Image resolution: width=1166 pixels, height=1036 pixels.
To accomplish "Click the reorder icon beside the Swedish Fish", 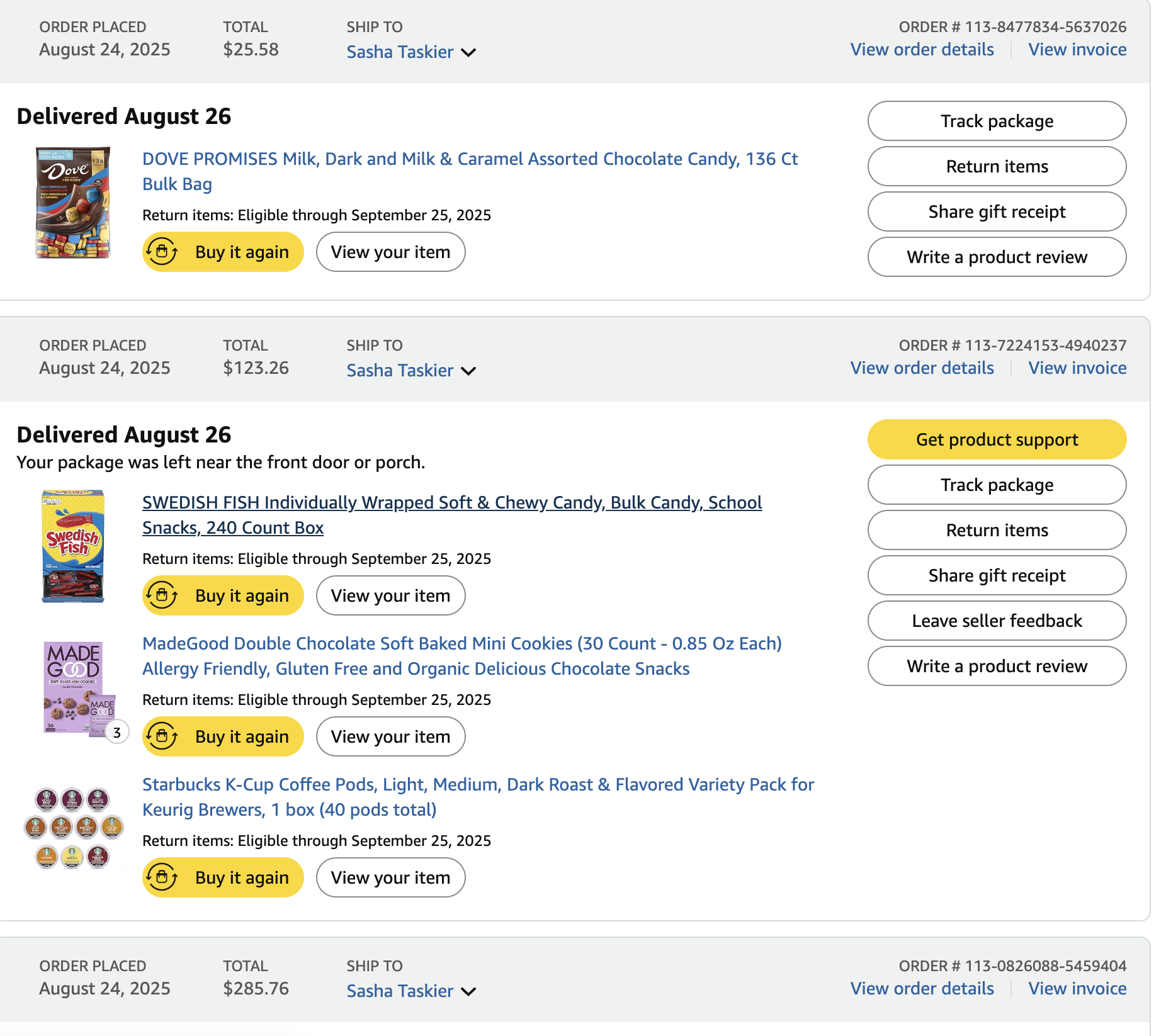I will point(162,595).
